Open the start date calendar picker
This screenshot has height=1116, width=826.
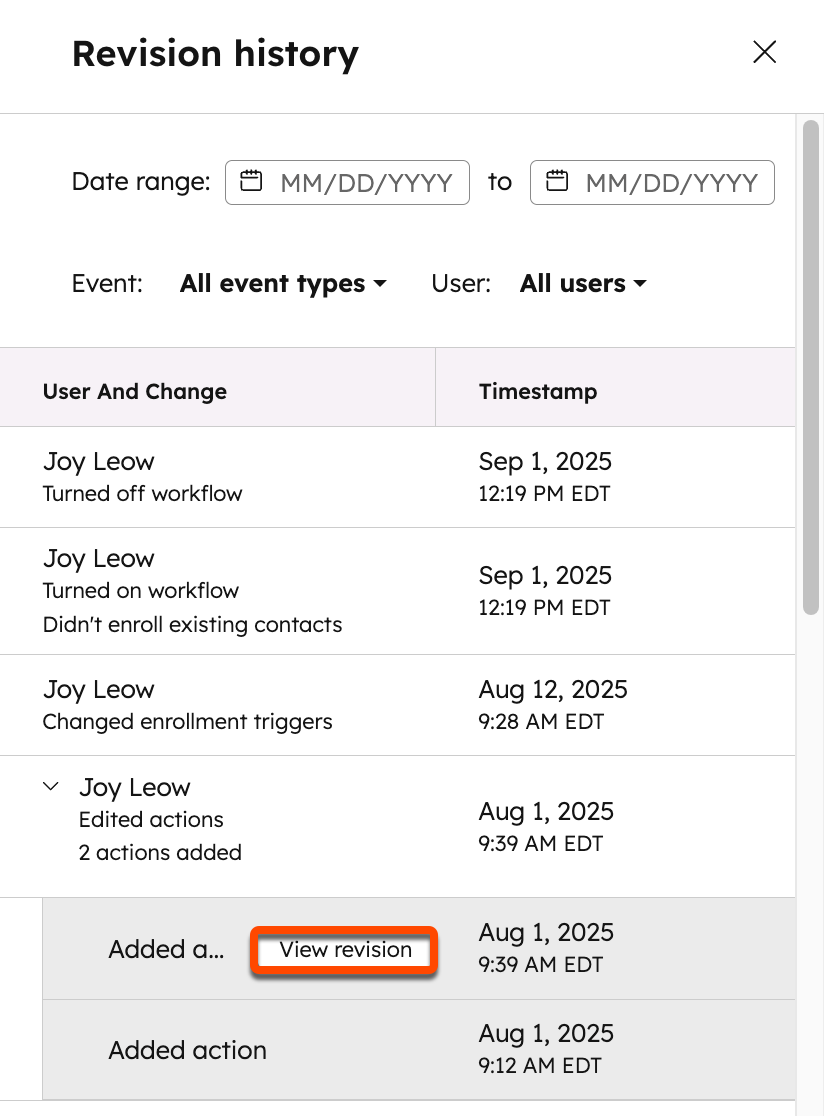pyautogui.click(x=251, y=182)
